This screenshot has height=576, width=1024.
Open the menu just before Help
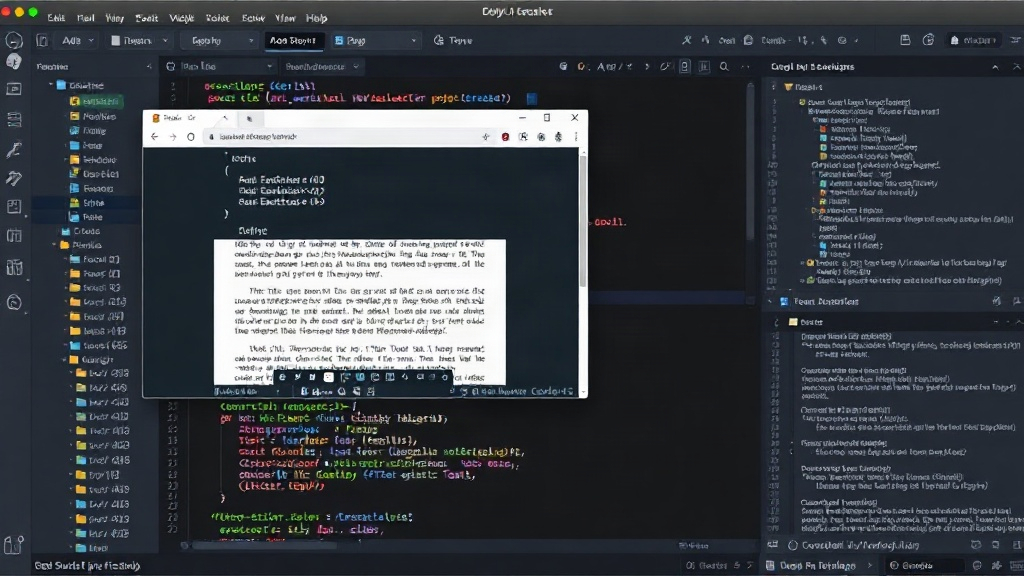tap(285, 18)
